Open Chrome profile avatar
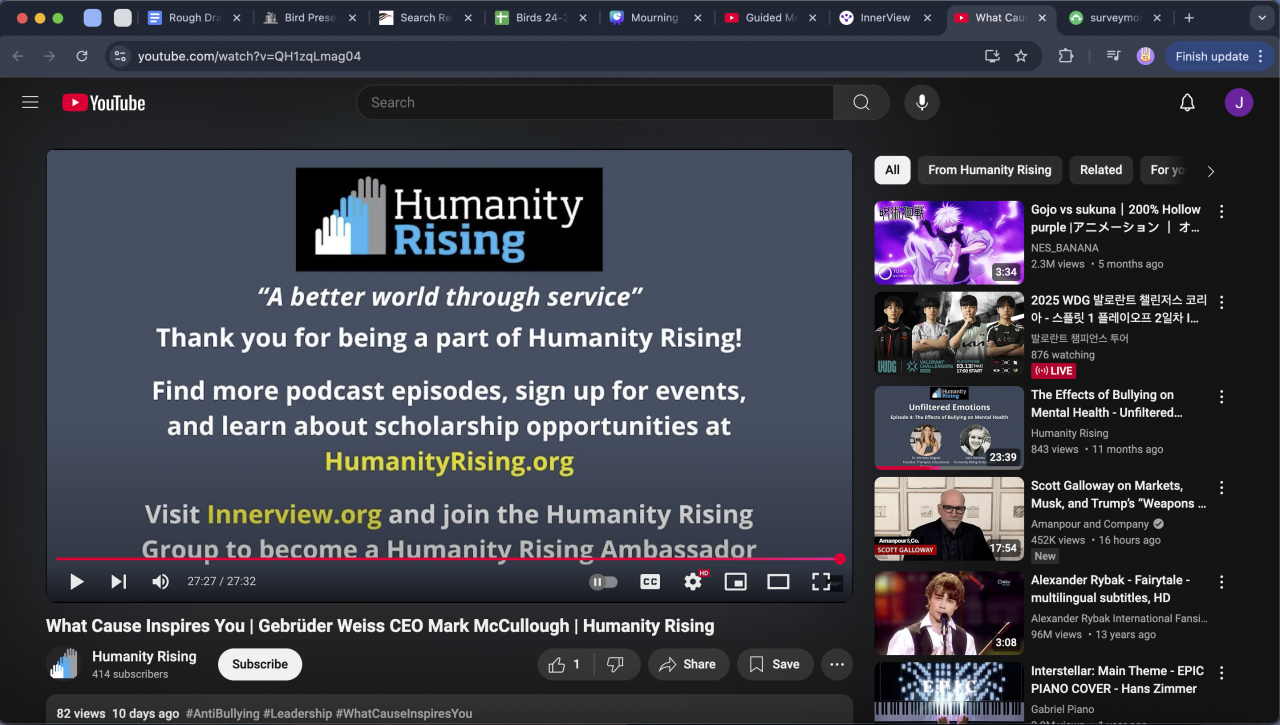1280x725 pixels. pos(1146,56)
